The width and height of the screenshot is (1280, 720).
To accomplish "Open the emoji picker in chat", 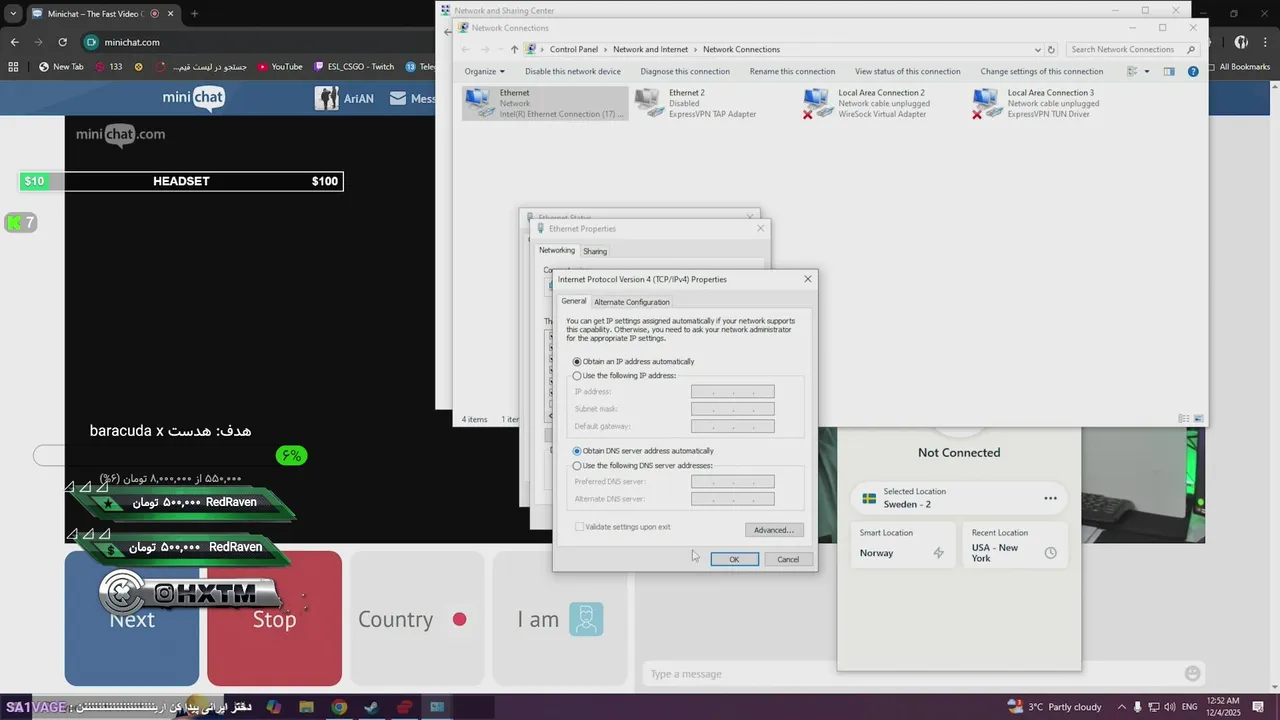I will coord(1192,673).
